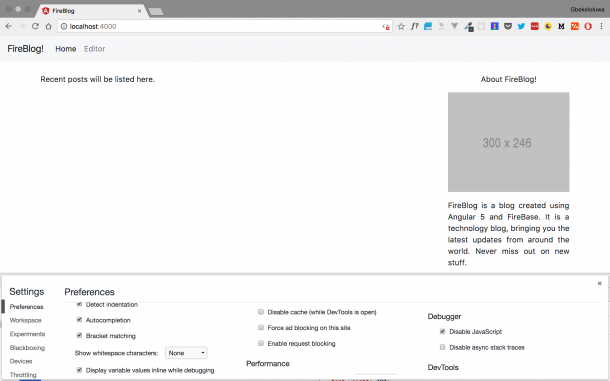The width and height of the screenshot is (610, 381).
Task: Click the 300 x 246 placeholder image
Action: click(x=508, y=142)
